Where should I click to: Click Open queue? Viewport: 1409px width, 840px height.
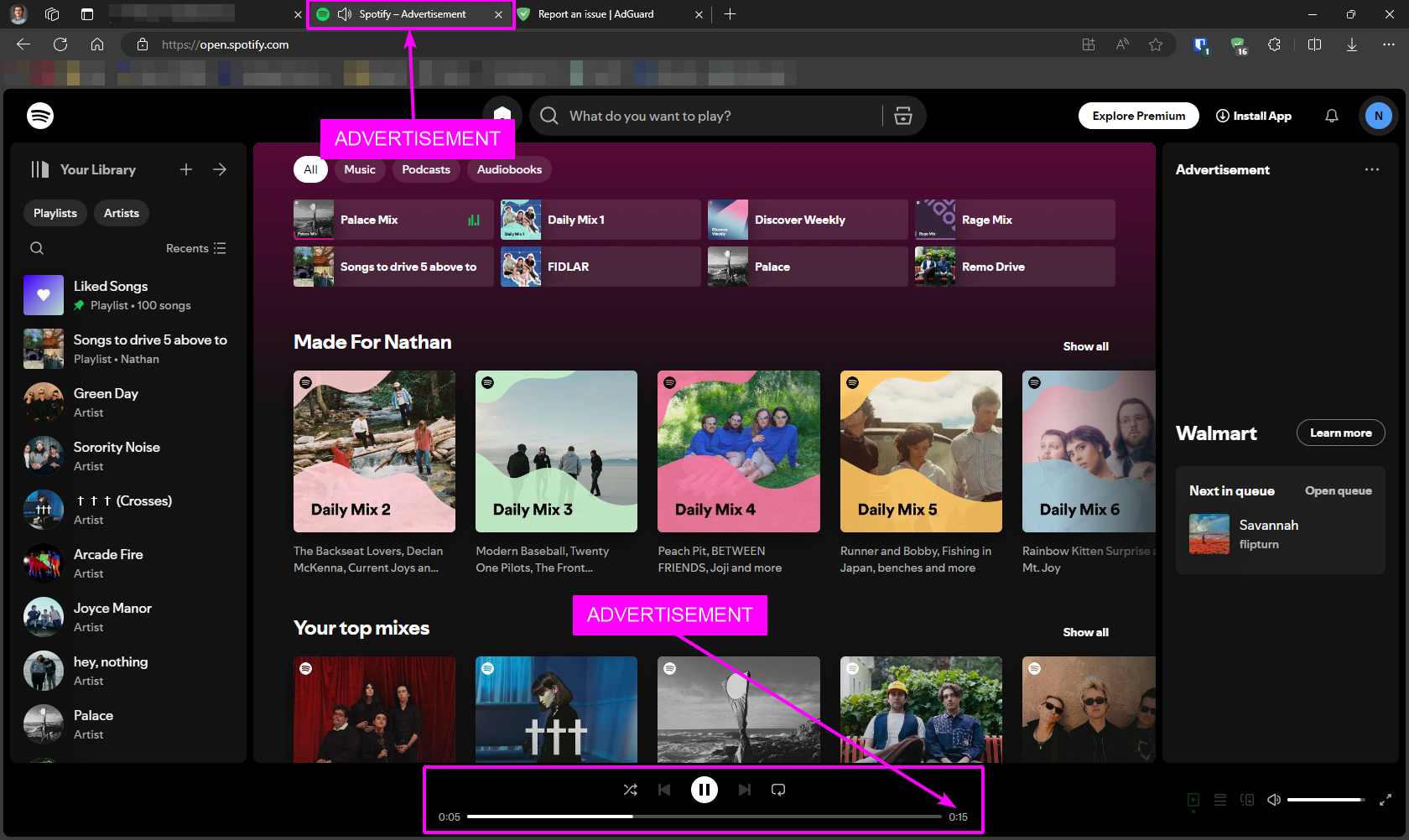1339,490
